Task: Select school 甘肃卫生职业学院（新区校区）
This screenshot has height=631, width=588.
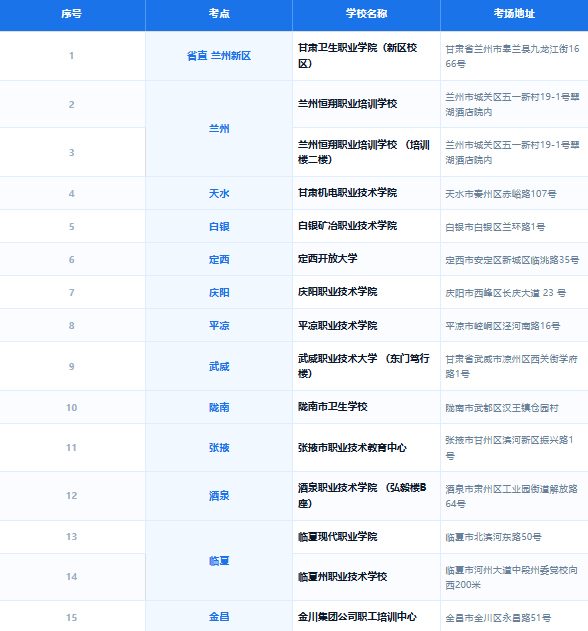Action: tap(357, 56)
